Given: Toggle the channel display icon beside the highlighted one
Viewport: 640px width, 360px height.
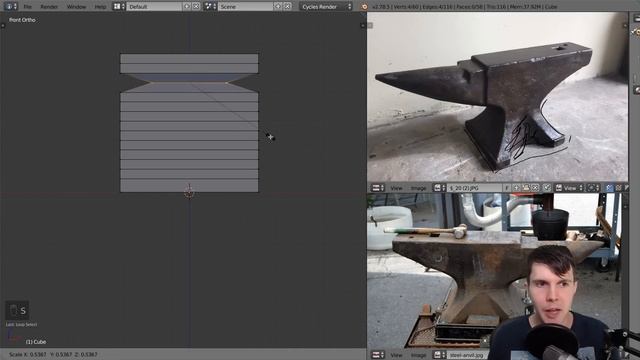Looking at the screenshot, I should pos(618,188).
